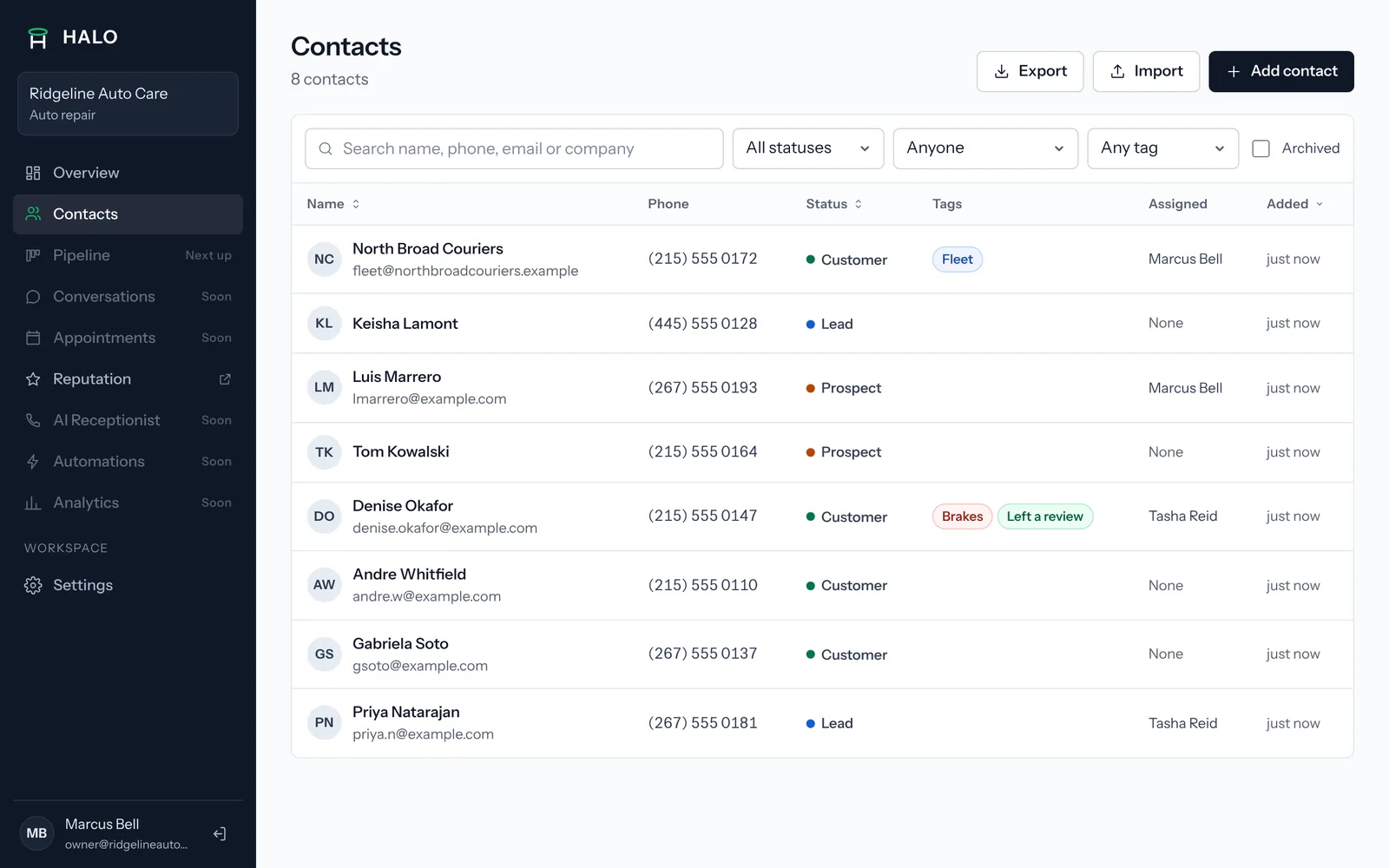Screen dimensions: 1389x868
Task: Click the AI Receptionist phone icon
Action: (33, 420)
